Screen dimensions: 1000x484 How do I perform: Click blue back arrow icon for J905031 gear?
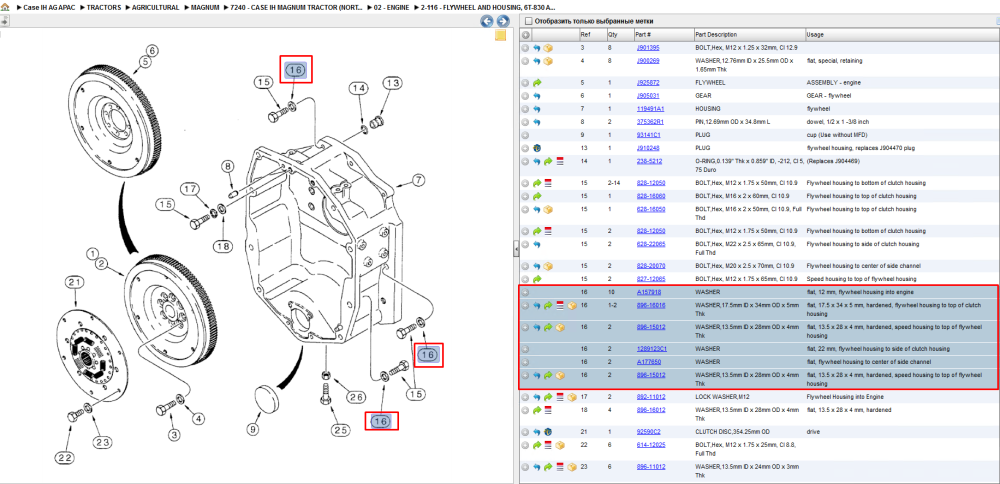537,96
